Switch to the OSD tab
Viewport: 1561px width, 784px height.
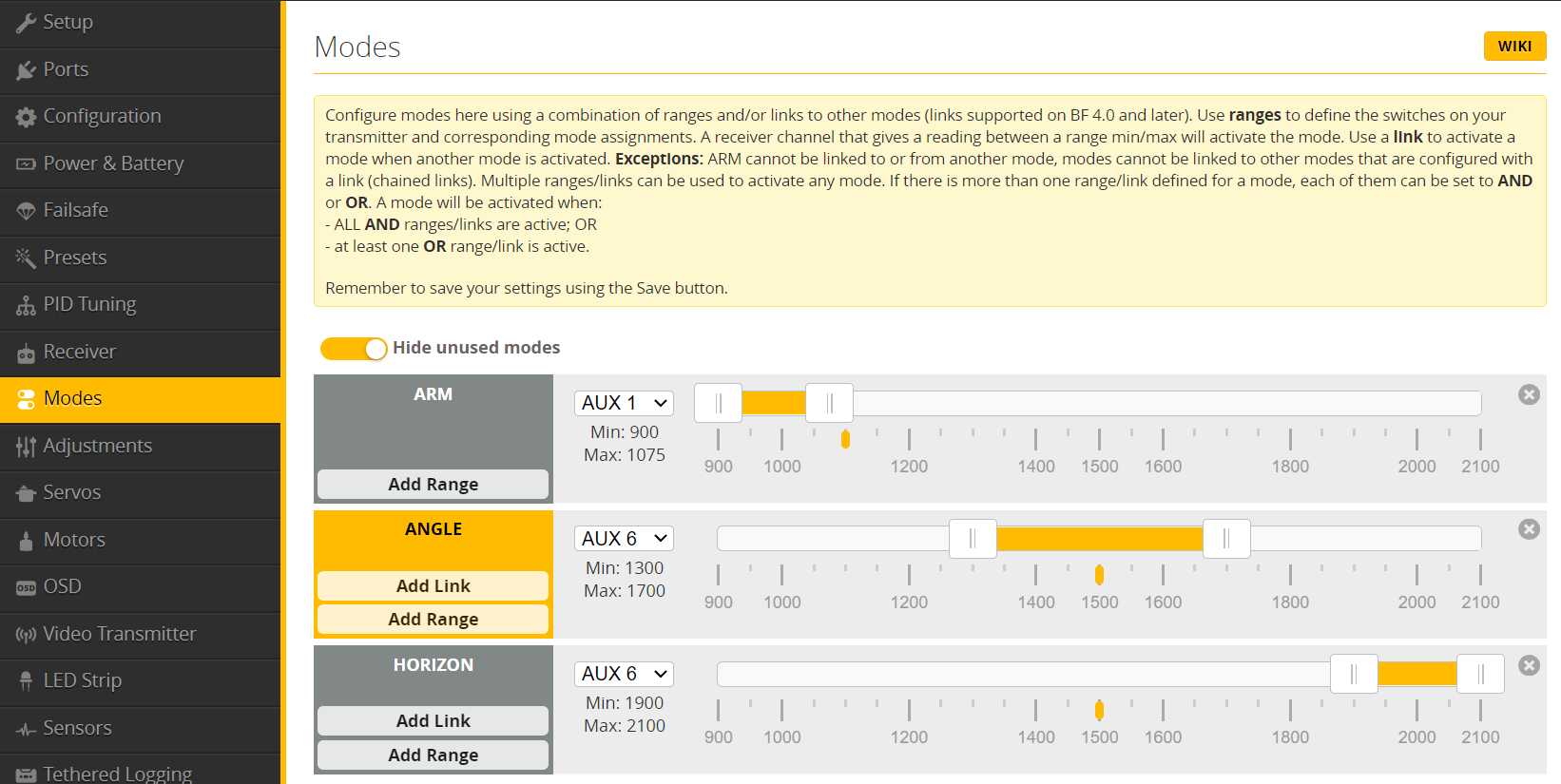point(62,586)
